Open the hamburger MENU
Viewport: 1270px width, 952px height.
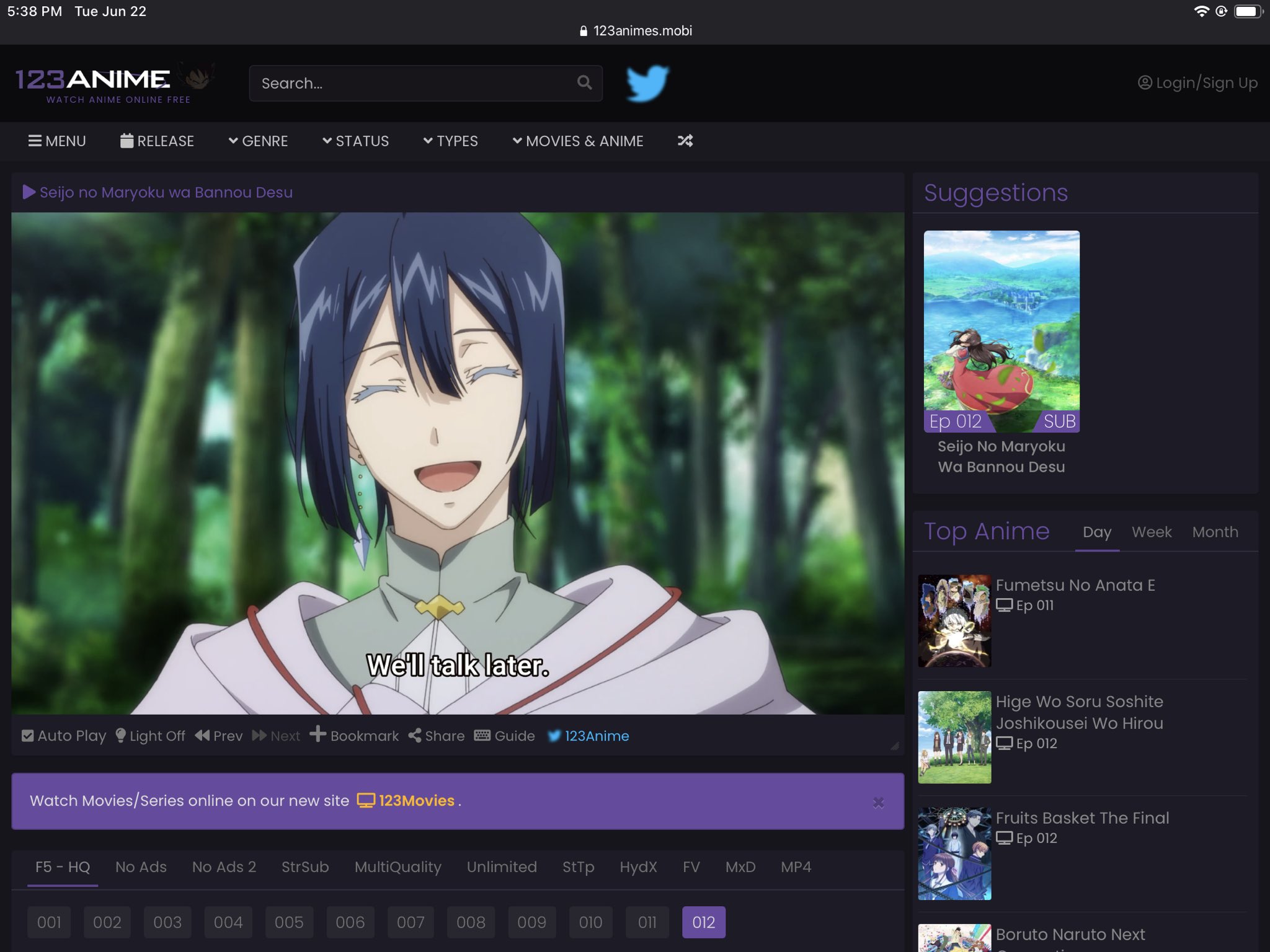(57, 141)
